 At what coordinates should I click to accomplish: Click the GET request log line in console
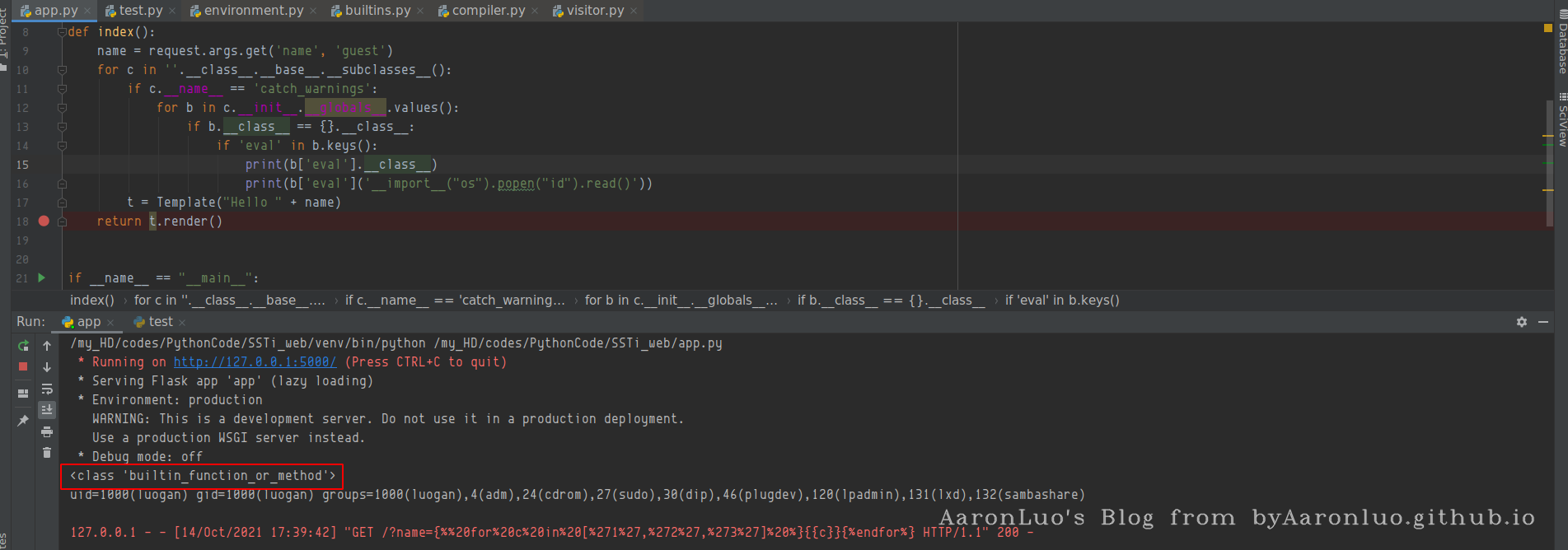(551, 533)
